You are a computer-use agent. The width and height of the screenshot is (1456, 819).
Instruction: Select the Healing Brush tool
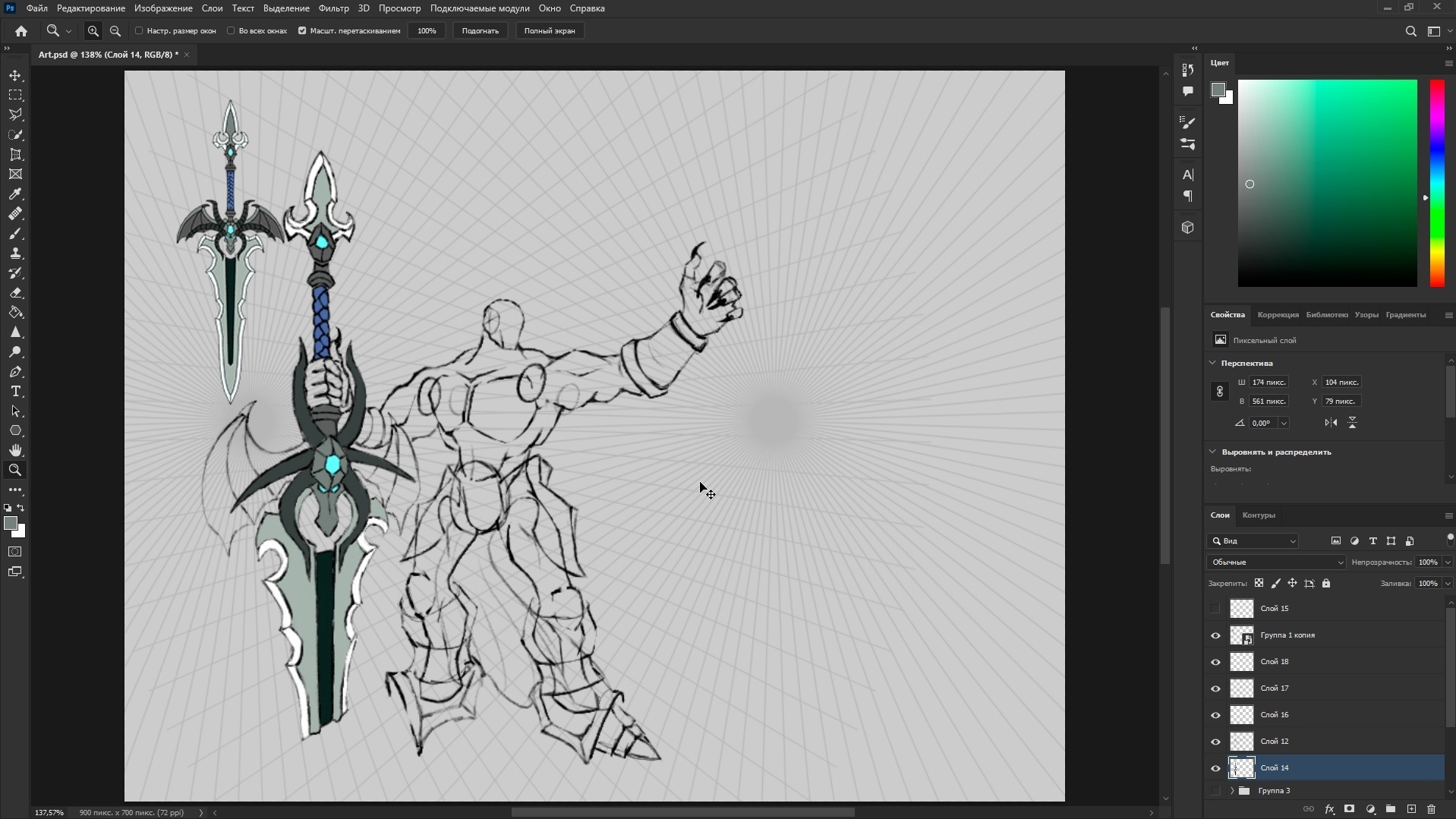click(15, 214)
